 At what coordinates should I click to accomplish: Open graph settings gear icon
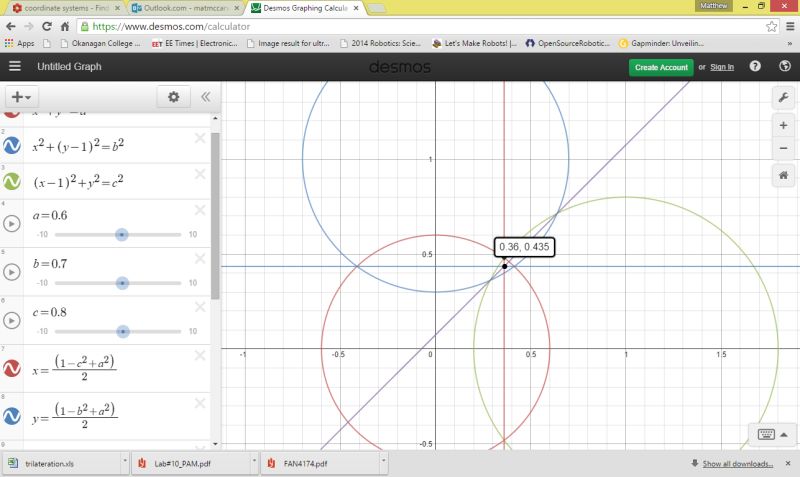(173, 97)
